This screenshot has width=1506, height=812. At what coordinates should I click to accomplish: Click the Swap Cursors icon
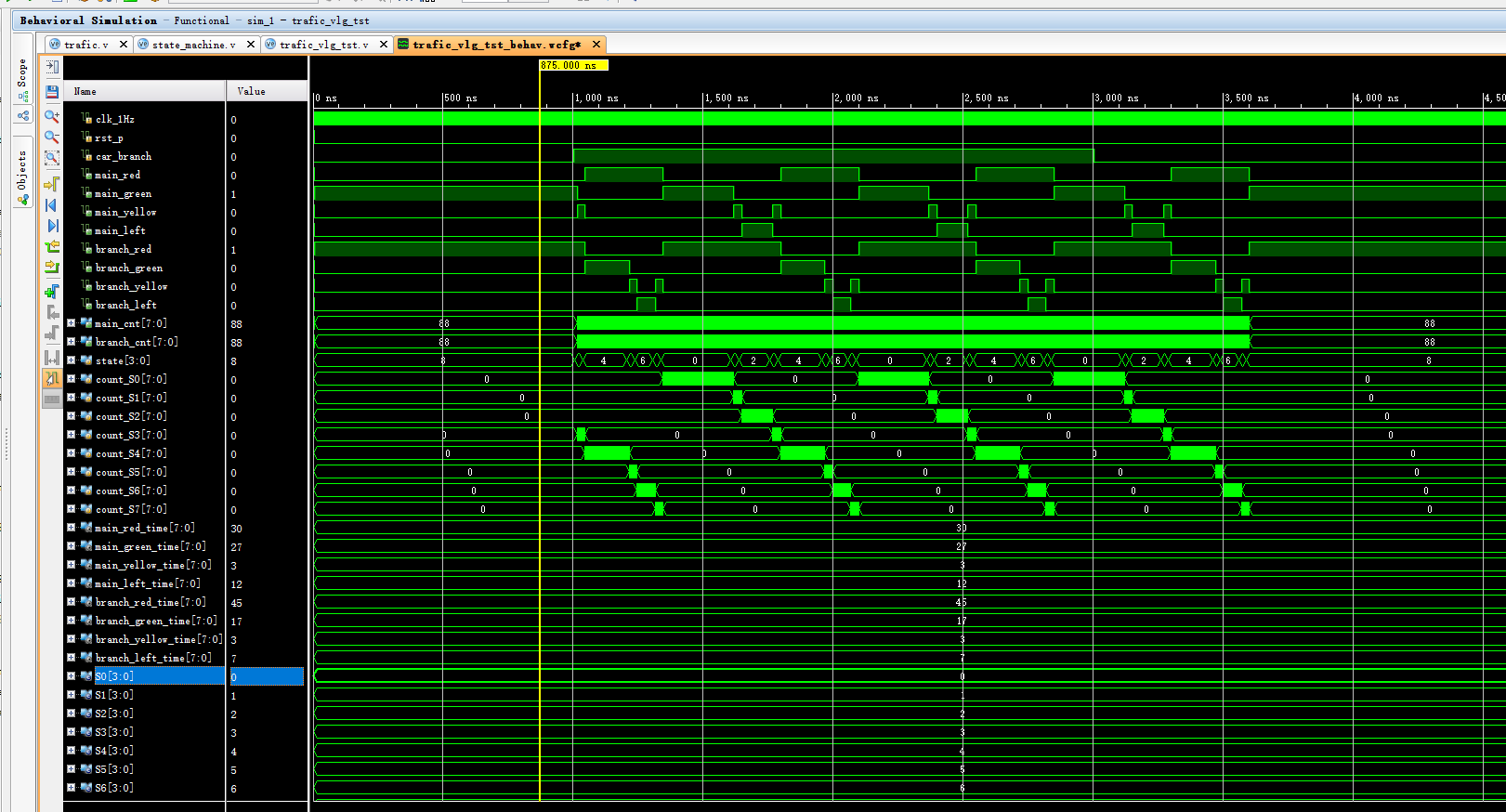click(x=52, y=358)
